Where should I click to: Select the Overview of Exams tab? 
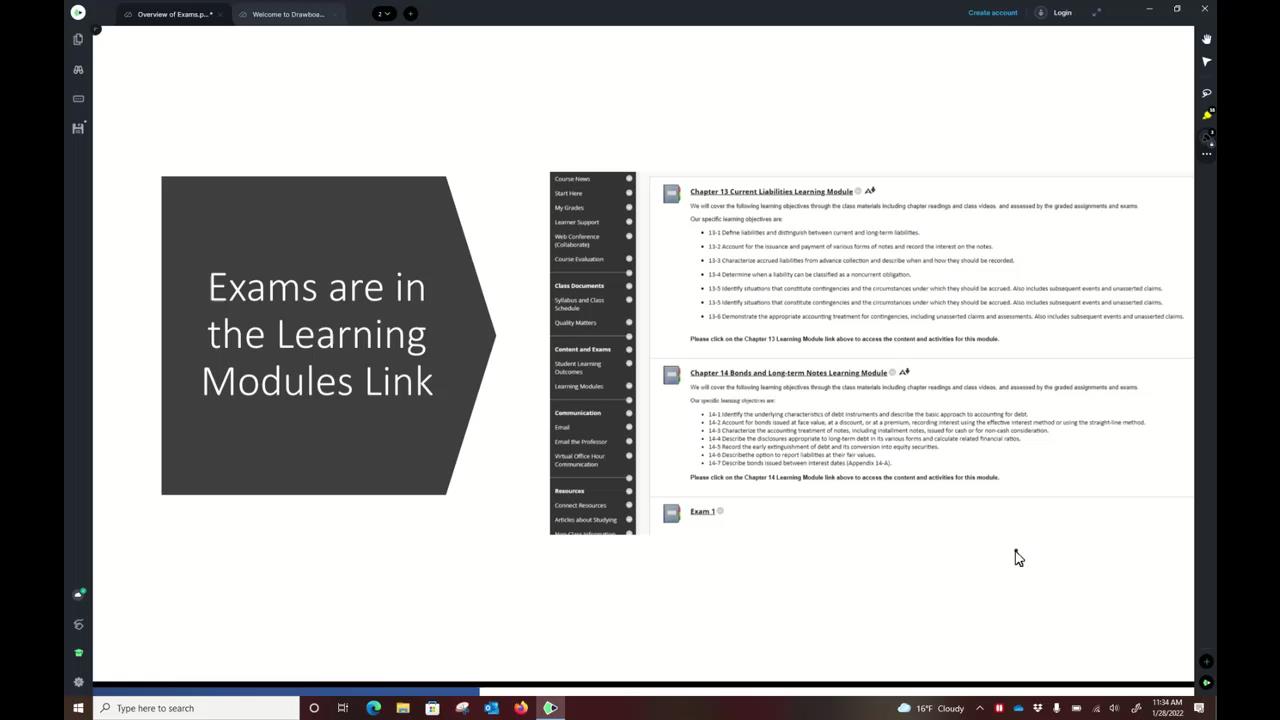pos(172,13)
